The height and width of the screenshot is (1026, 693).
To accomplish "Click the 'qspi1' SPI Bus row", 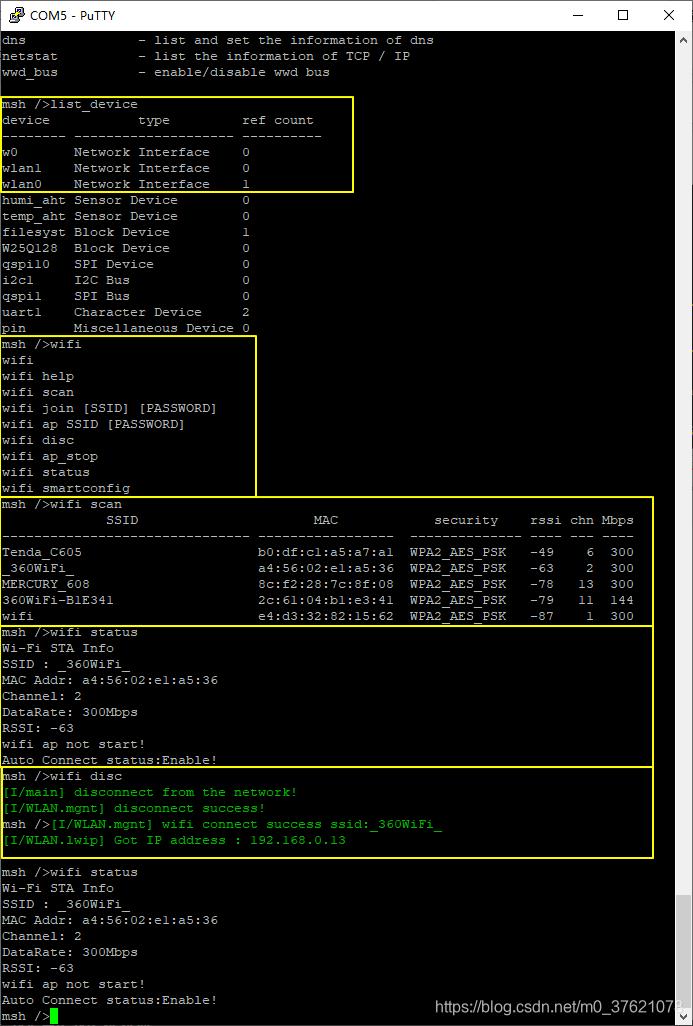I will click(126, 296).
